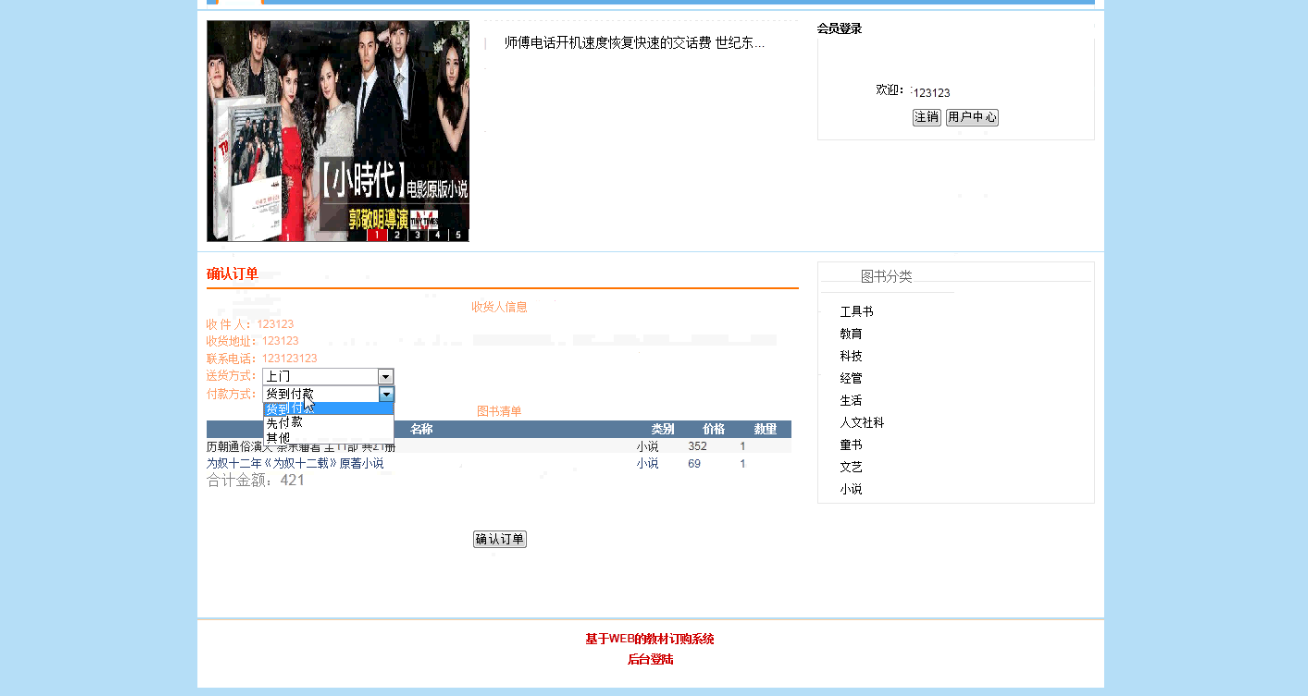Go to slide 3 of the banner
This screenshot has height=696, width=1308.
point(417,235)
